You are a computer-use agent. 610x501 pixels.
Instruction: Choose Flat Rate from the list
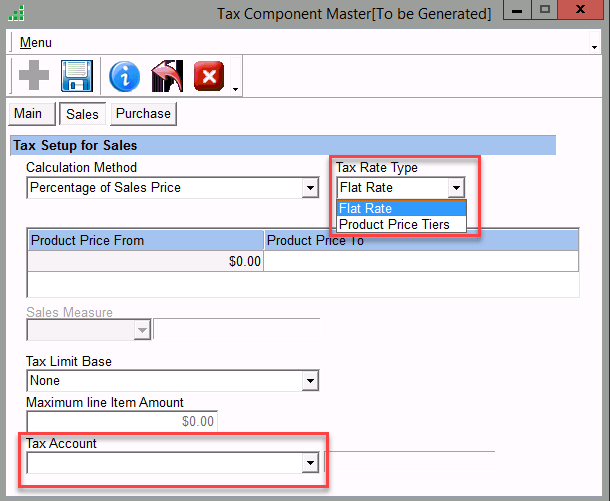(401, 208)
